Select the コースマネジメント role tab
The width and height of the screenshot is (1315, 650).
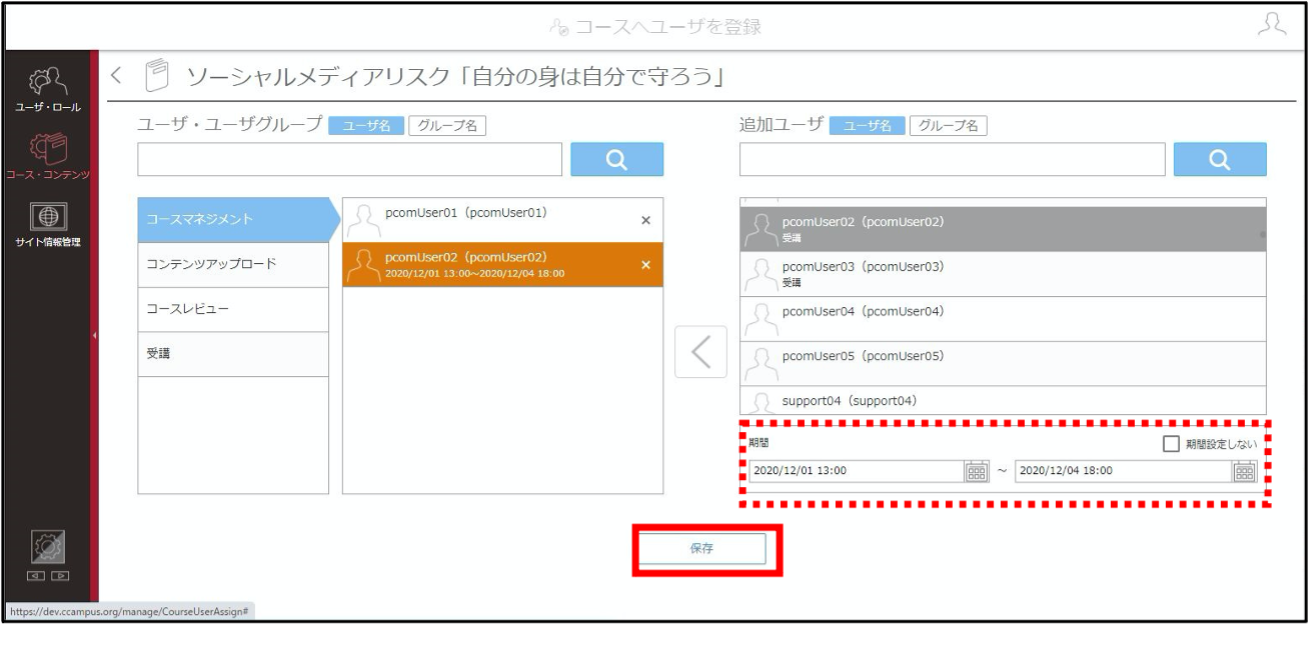pos(233,220)
